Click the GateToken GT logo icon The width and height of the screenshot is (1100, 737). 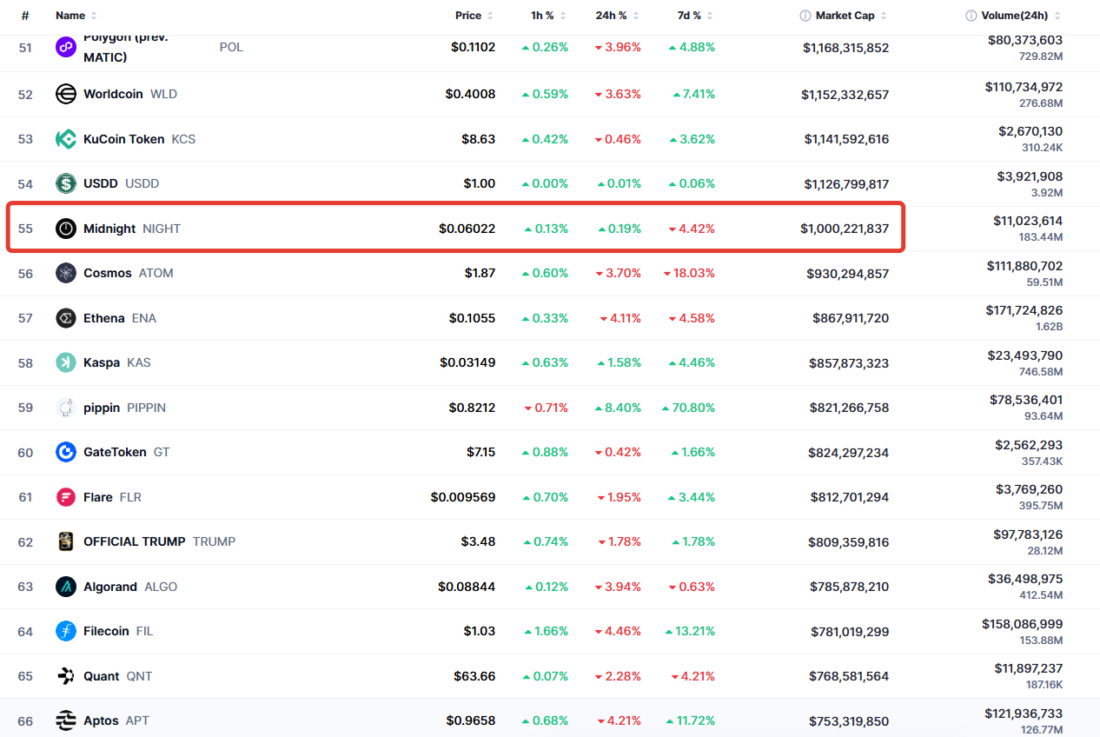66,452
